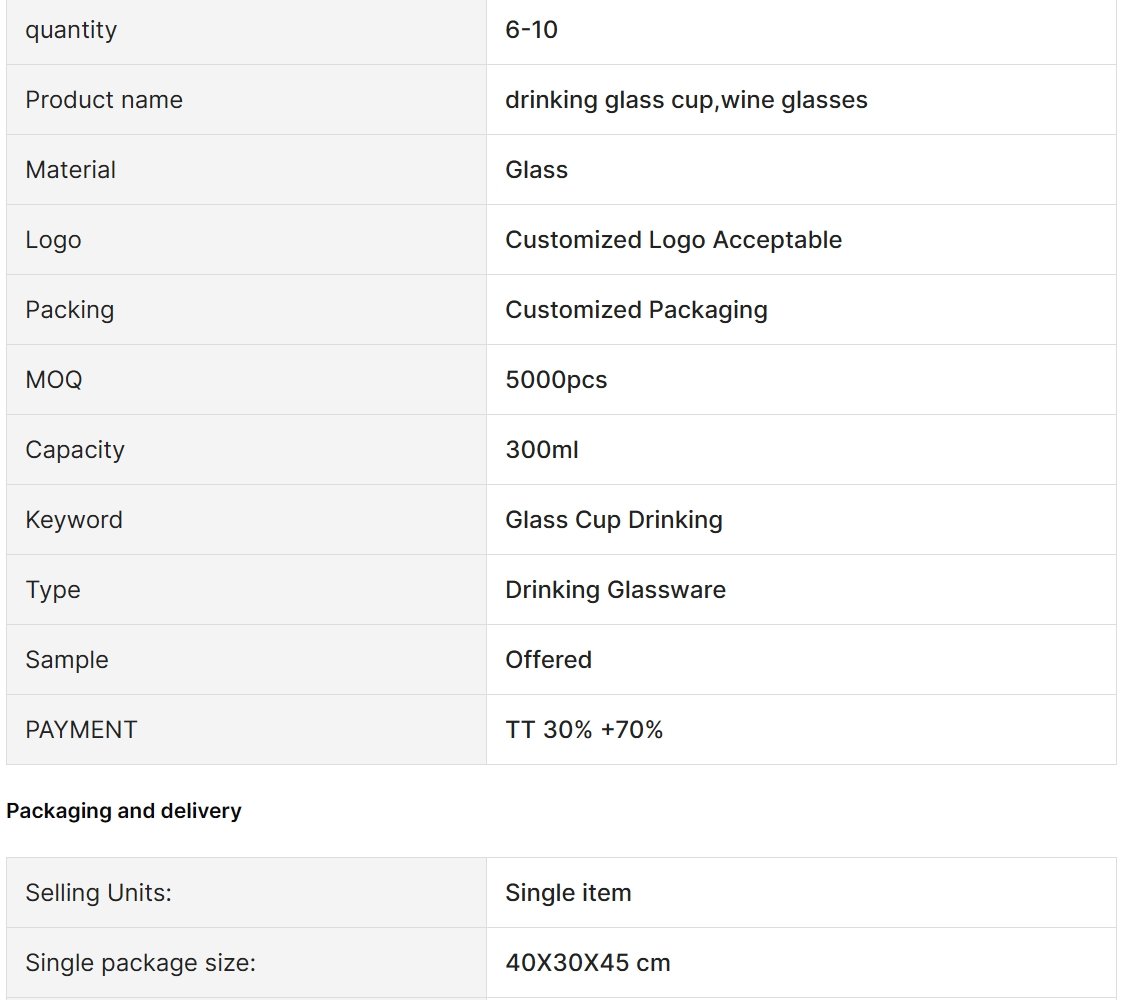Select the Capacity value 300ml
Viewport: 1131px width, 1000px height.
point(542,449)
